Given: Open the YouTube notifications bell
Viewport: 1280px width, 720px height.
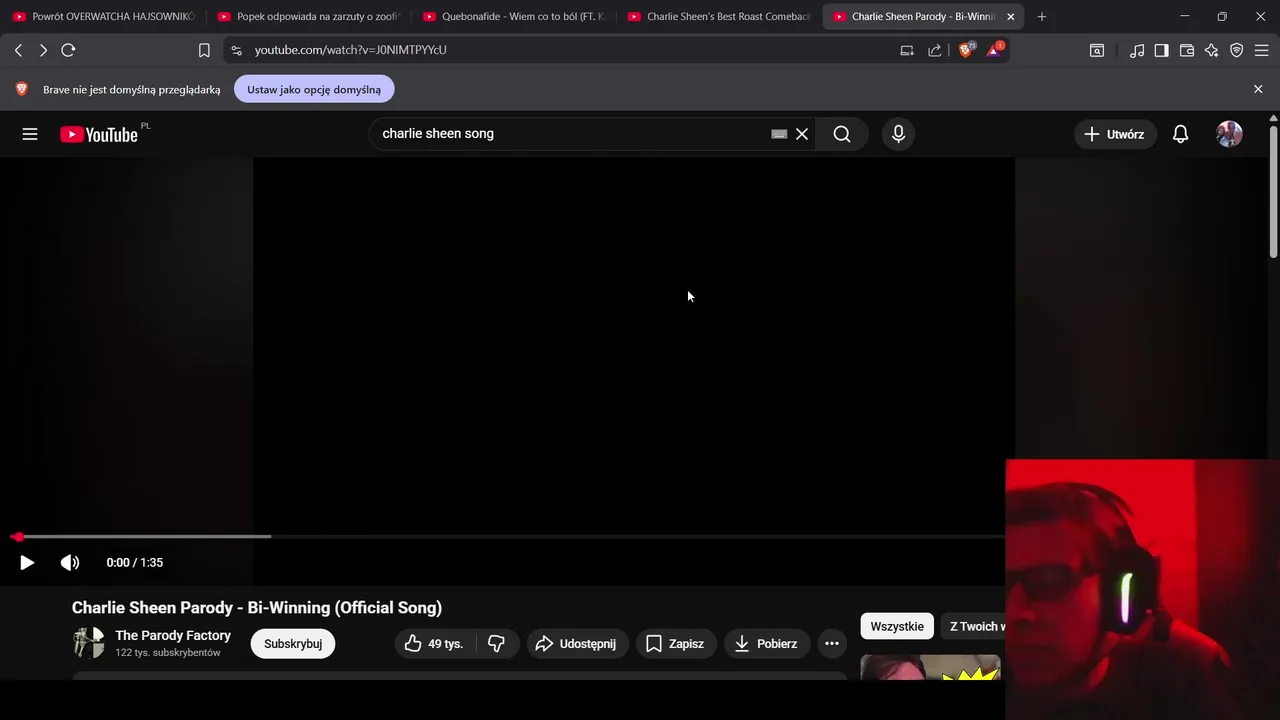Looking at the screenshot, I should coord(1181,134).
